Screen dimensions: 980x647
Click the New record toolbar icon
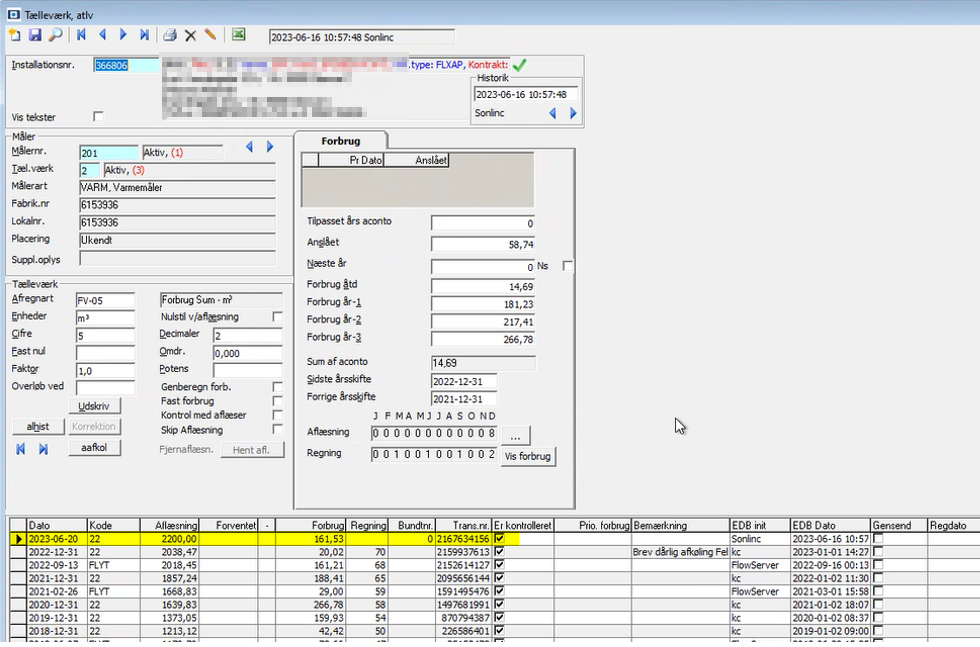pos(14,35)
